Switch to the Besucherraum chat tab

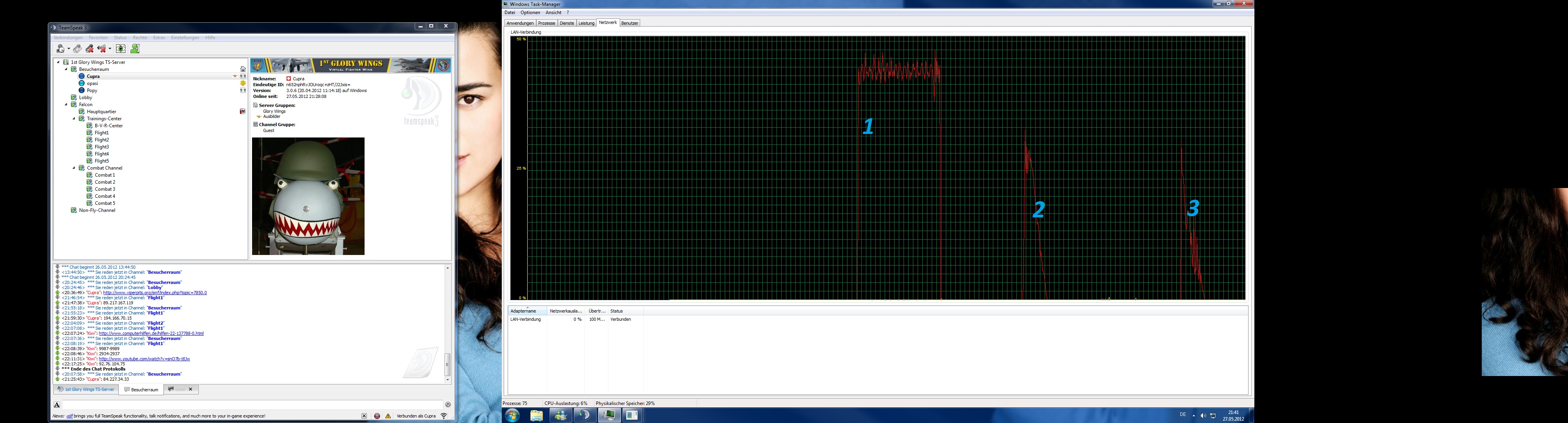pos(141,390)
